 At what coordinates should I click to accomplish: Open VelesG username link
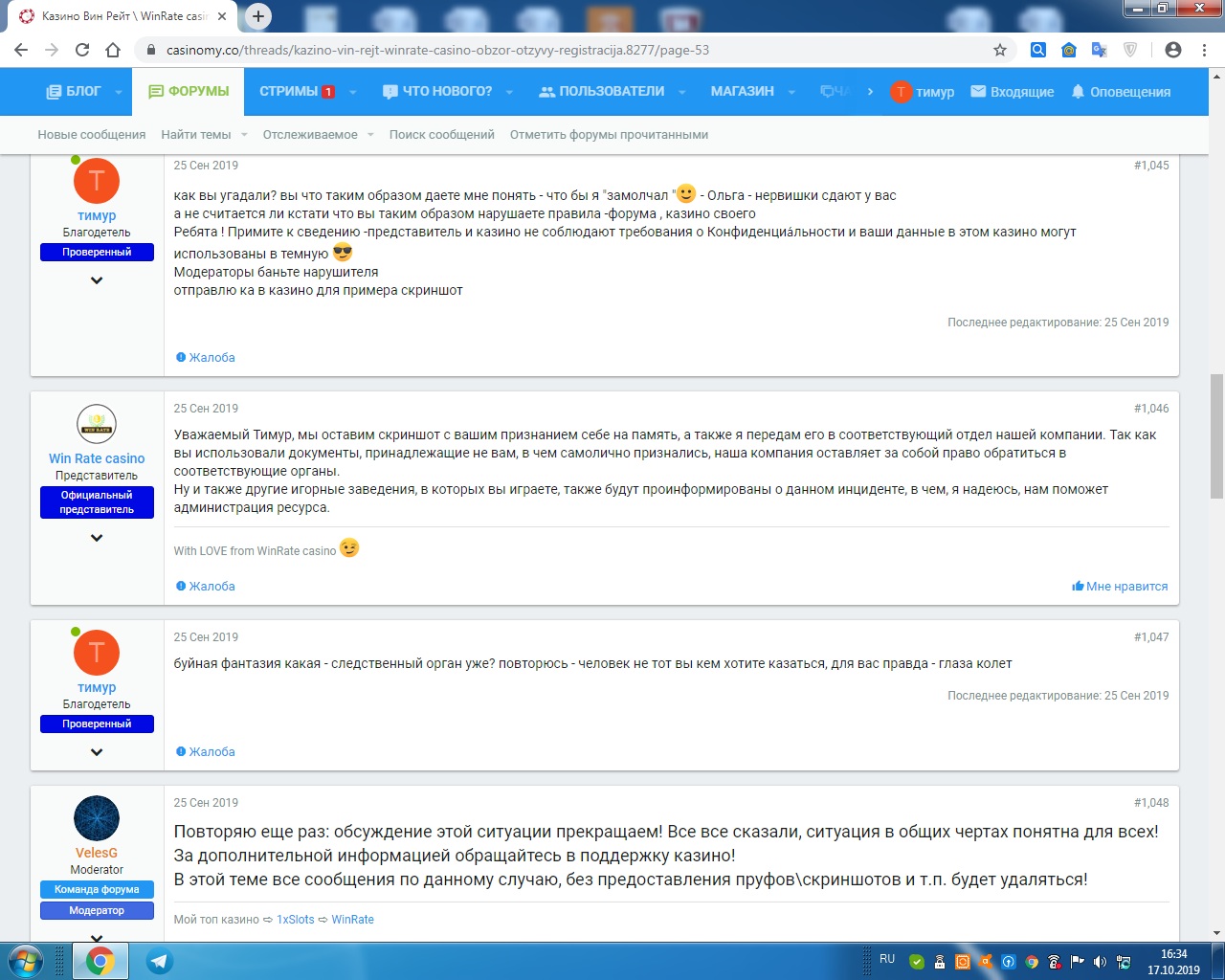coord(97,854)
